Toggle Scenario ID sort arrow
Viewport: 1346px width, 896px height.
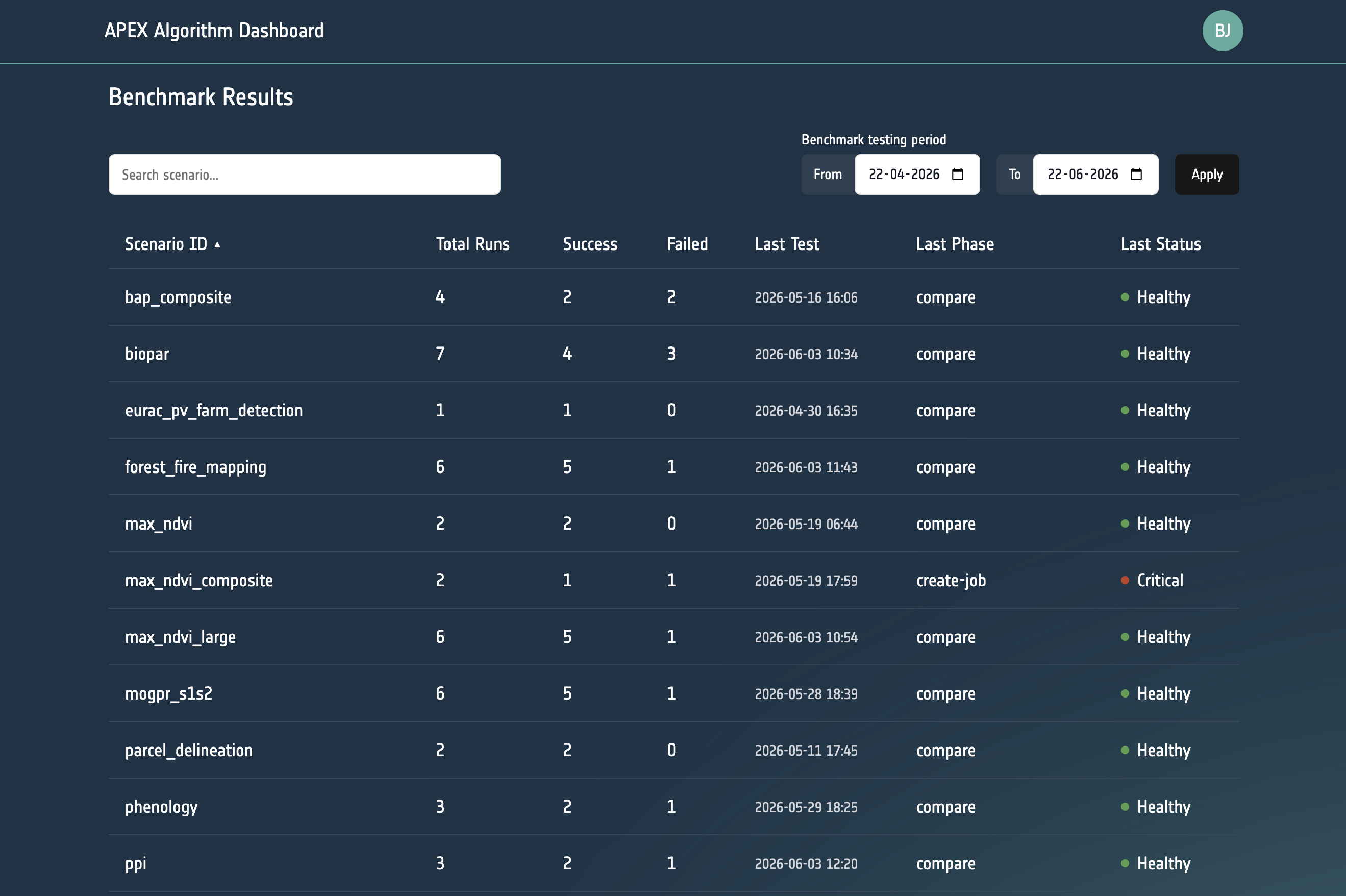point(217,244)
